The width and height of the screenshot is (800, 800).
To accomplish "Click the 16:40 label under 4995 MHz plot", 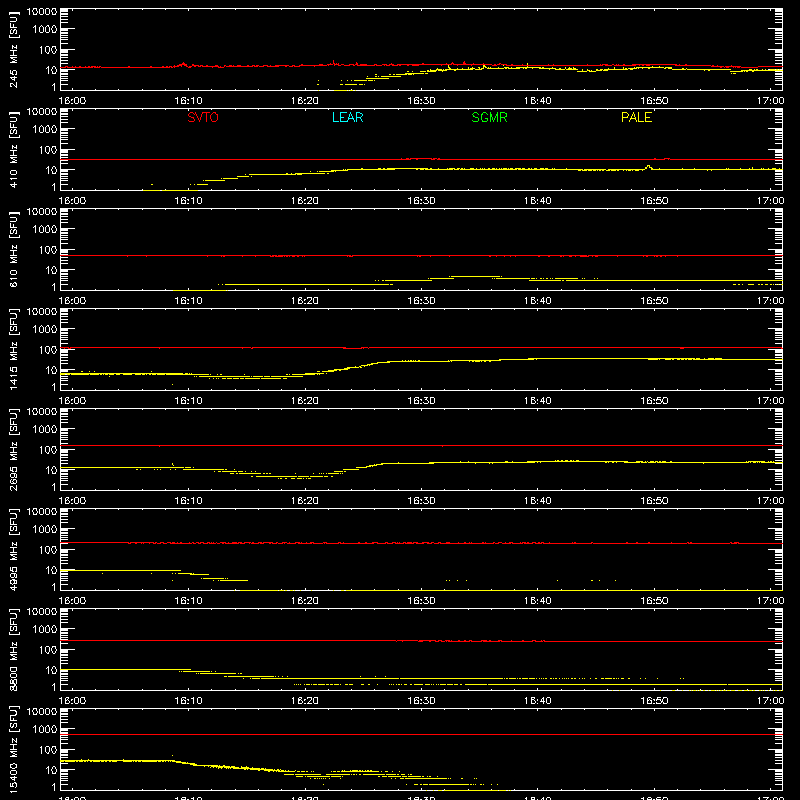I will pyautogui.click(x=538, y=601).
